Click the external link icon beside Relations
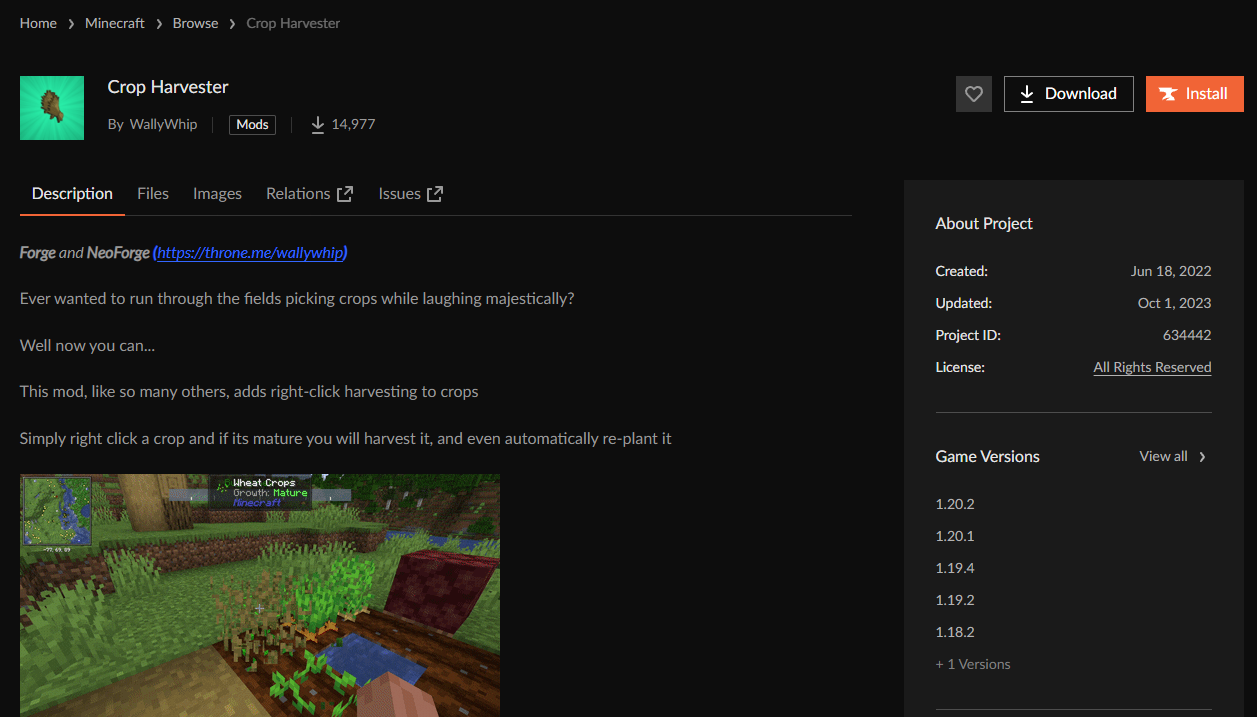This screenshot has width=1257, height=717. click(x=345, y=194)
